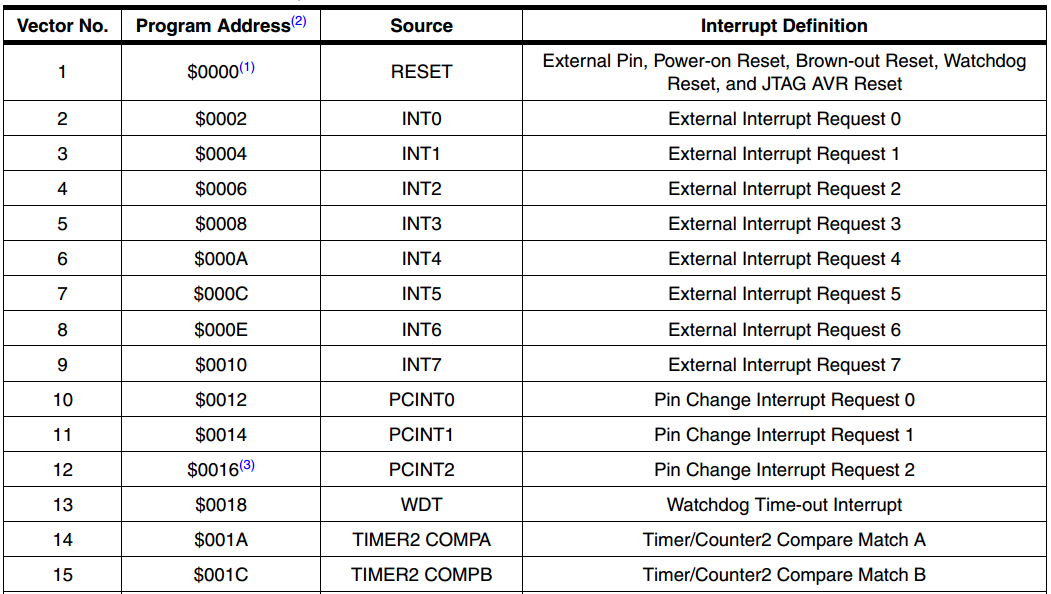Click the Interrupt Definition column header

(x=784, y=26)
